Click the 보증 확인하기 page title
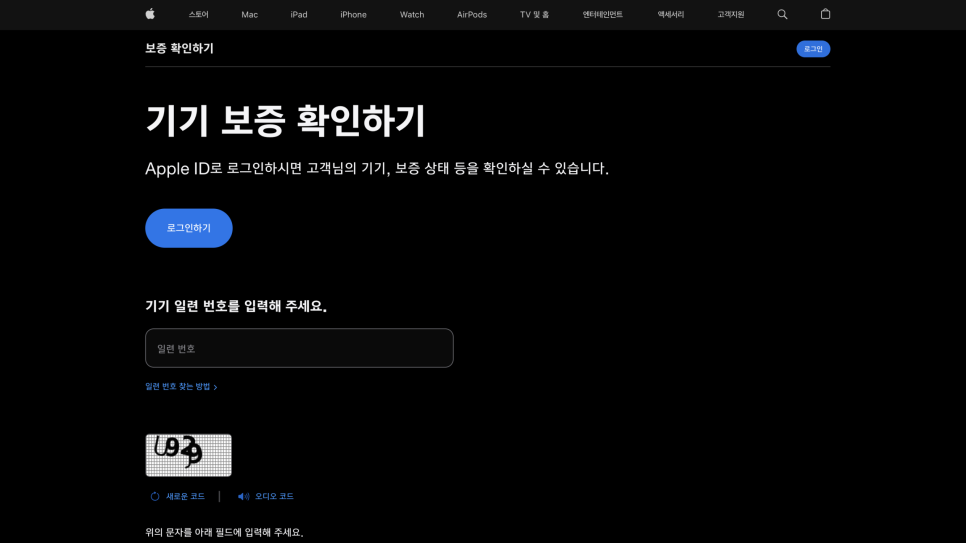Viewport: 966px width, 543px height. 179,48
